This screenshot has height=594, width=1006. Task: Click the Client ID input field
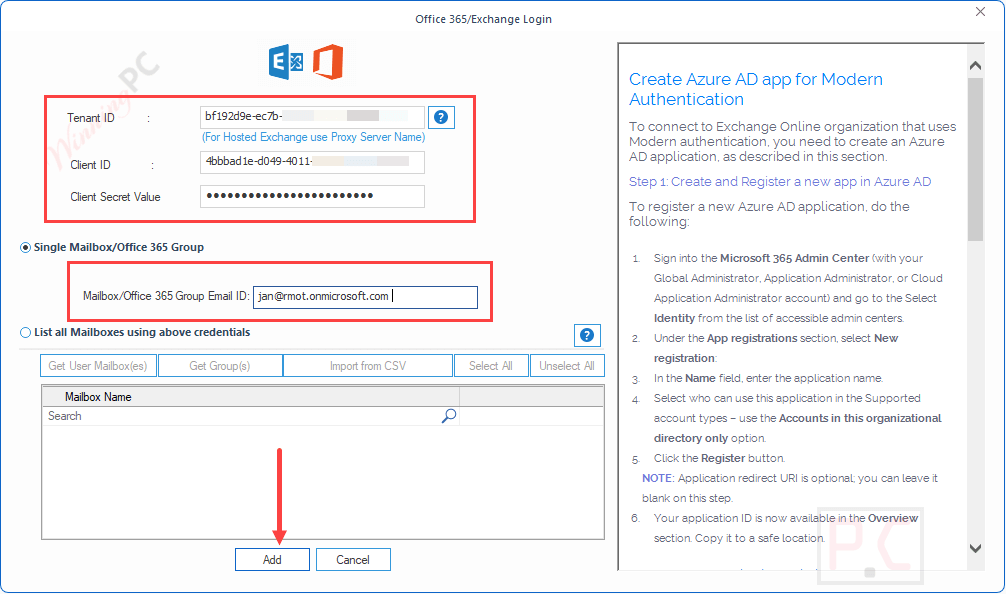pos(312,162)
